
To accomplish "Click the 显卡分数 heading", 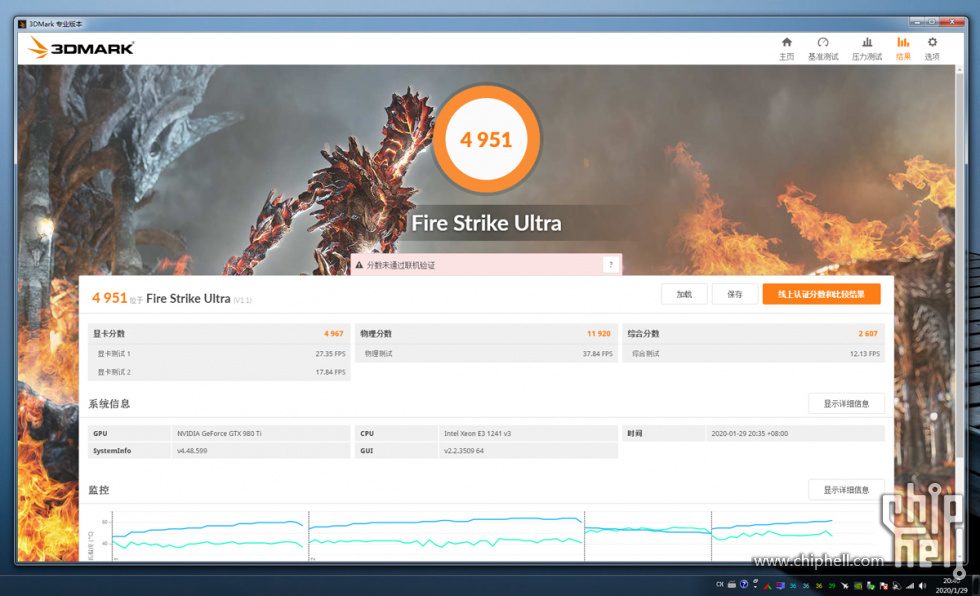I will coord(109,334).
